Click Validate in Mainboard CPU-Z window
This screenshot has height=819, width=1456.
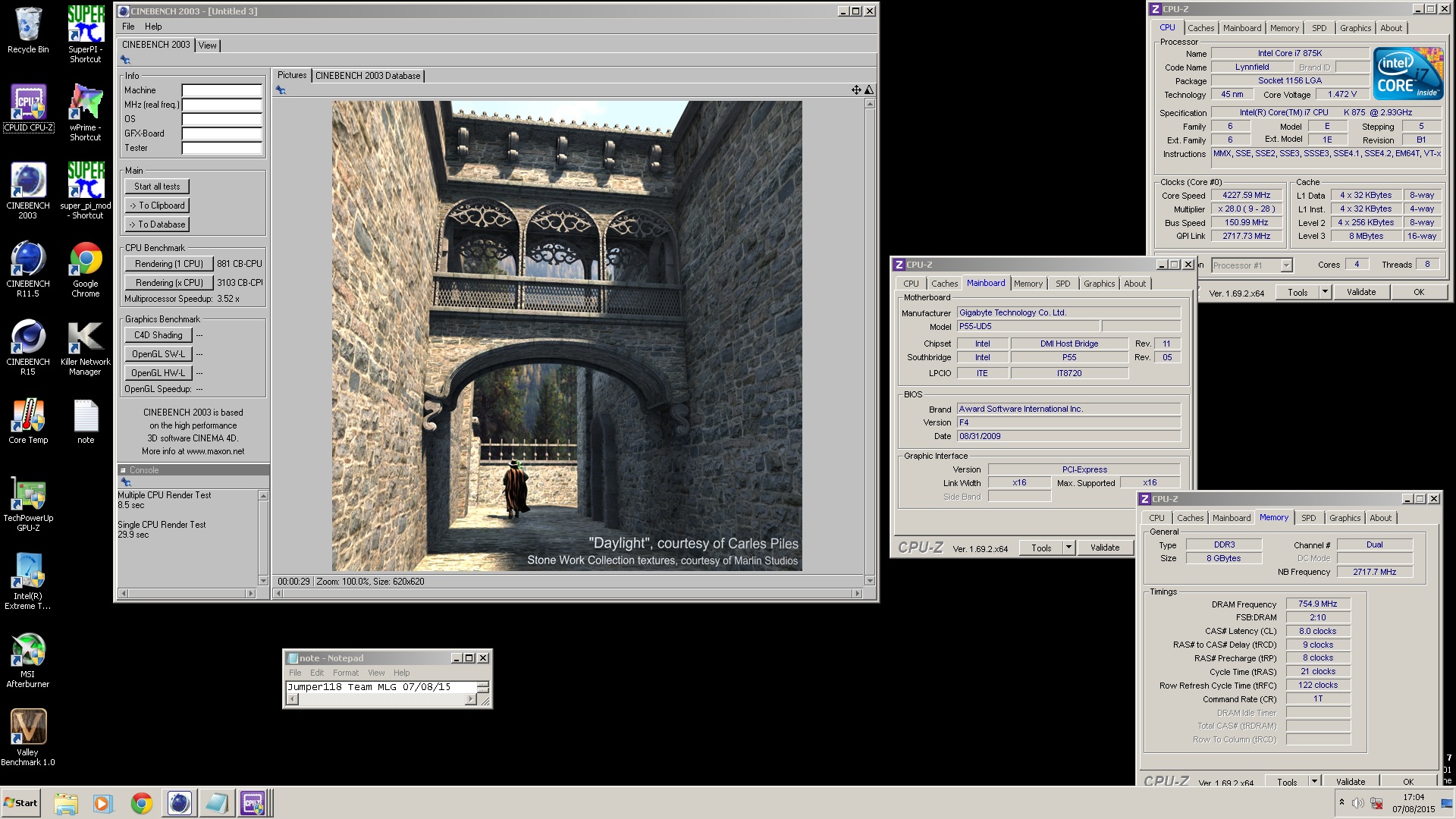pos(1105,548)
